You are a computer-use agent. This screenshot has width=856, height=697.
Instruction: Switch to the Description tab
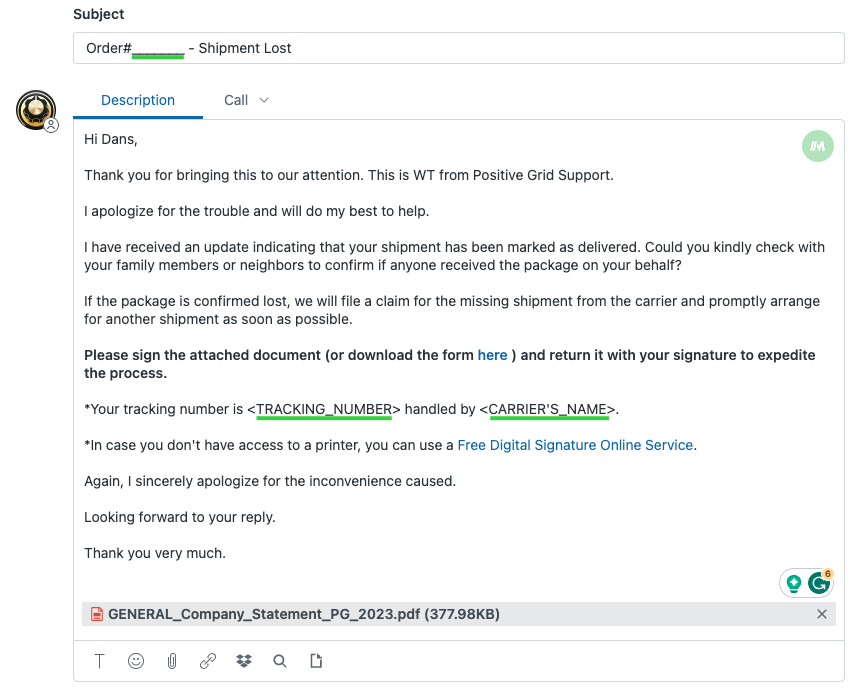(x=138, y=100)
